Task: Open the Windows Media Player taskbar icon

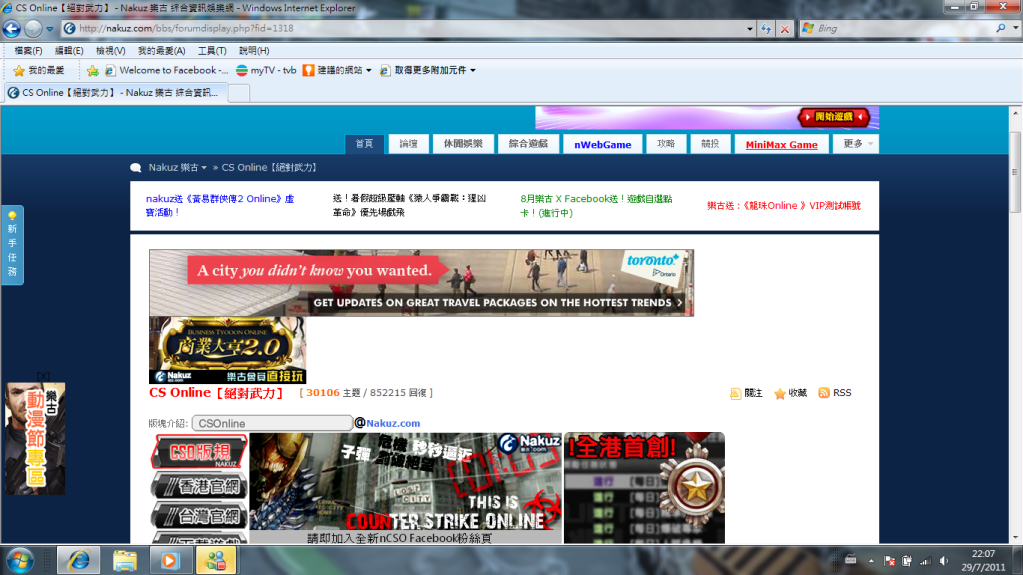Action: click(170, 561)
